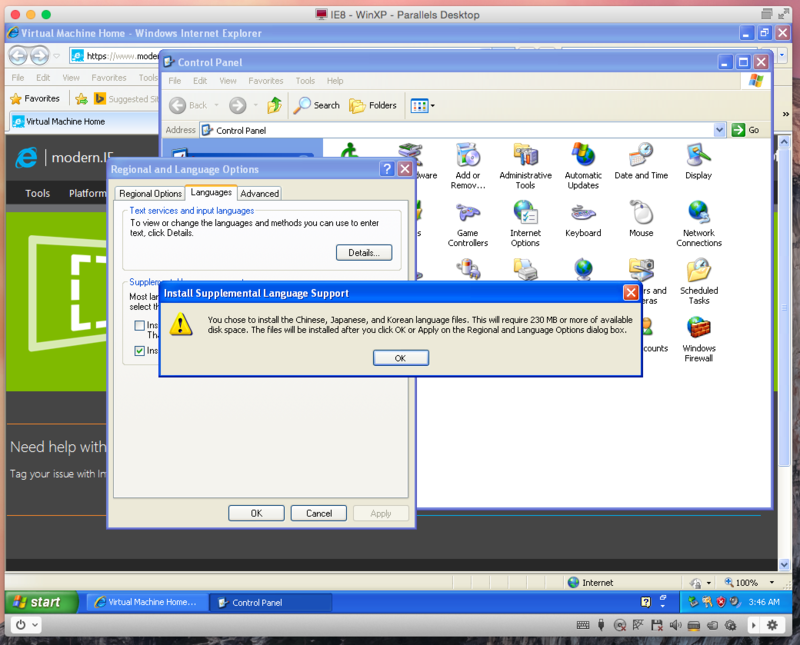This screenshot has width=800, height=645.
Task: Click OK on the language support warning dialog
Action: coord(400,357)
